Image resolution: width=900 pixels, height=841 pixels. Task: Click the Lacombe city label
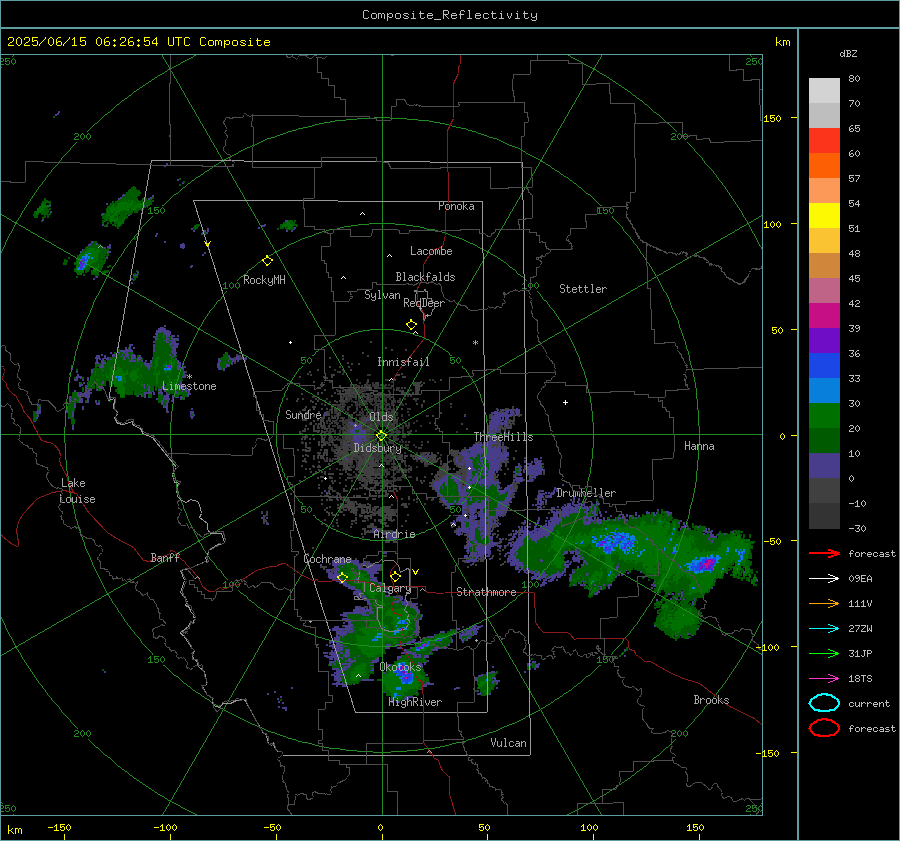(431, 251)
